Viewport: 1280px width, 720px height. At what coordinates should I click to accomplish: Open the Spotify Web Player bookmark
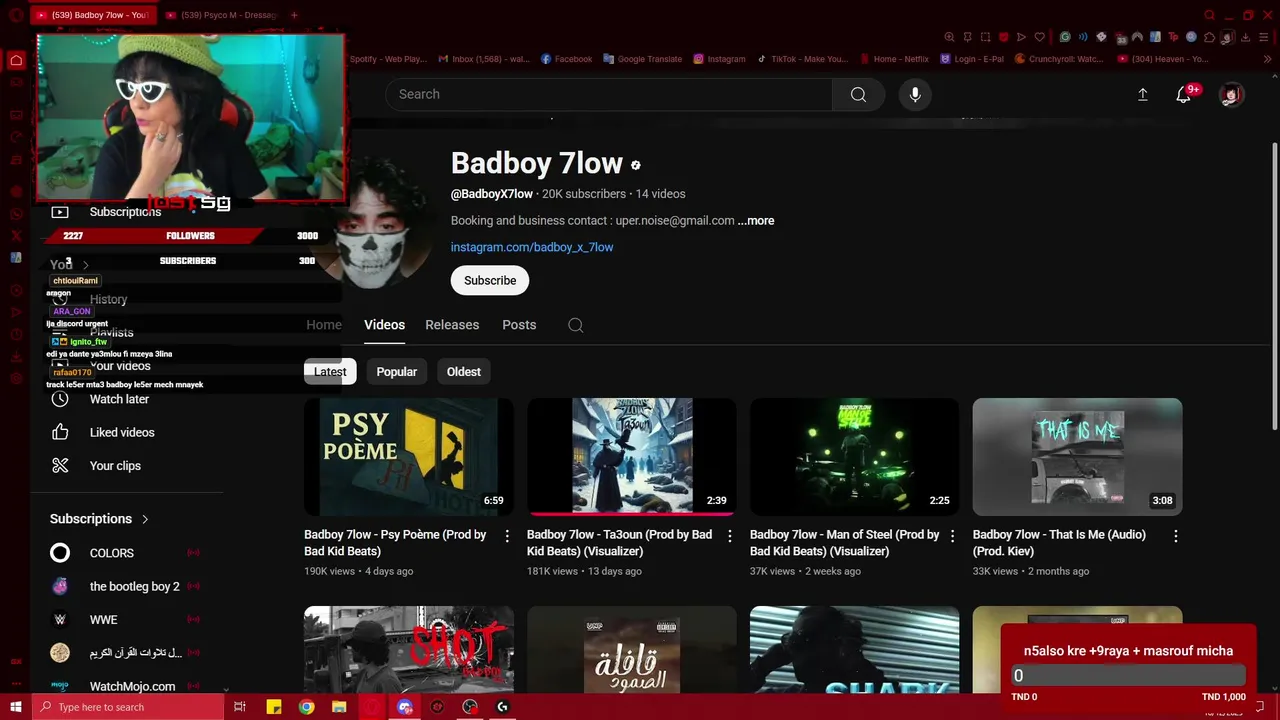[x=388, y=59]
